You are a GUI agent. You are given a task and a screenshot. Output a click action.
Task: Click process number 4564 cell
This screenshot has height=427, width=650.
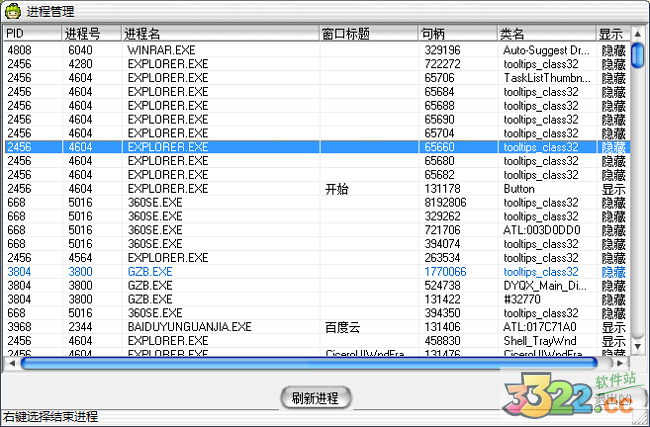80,258
